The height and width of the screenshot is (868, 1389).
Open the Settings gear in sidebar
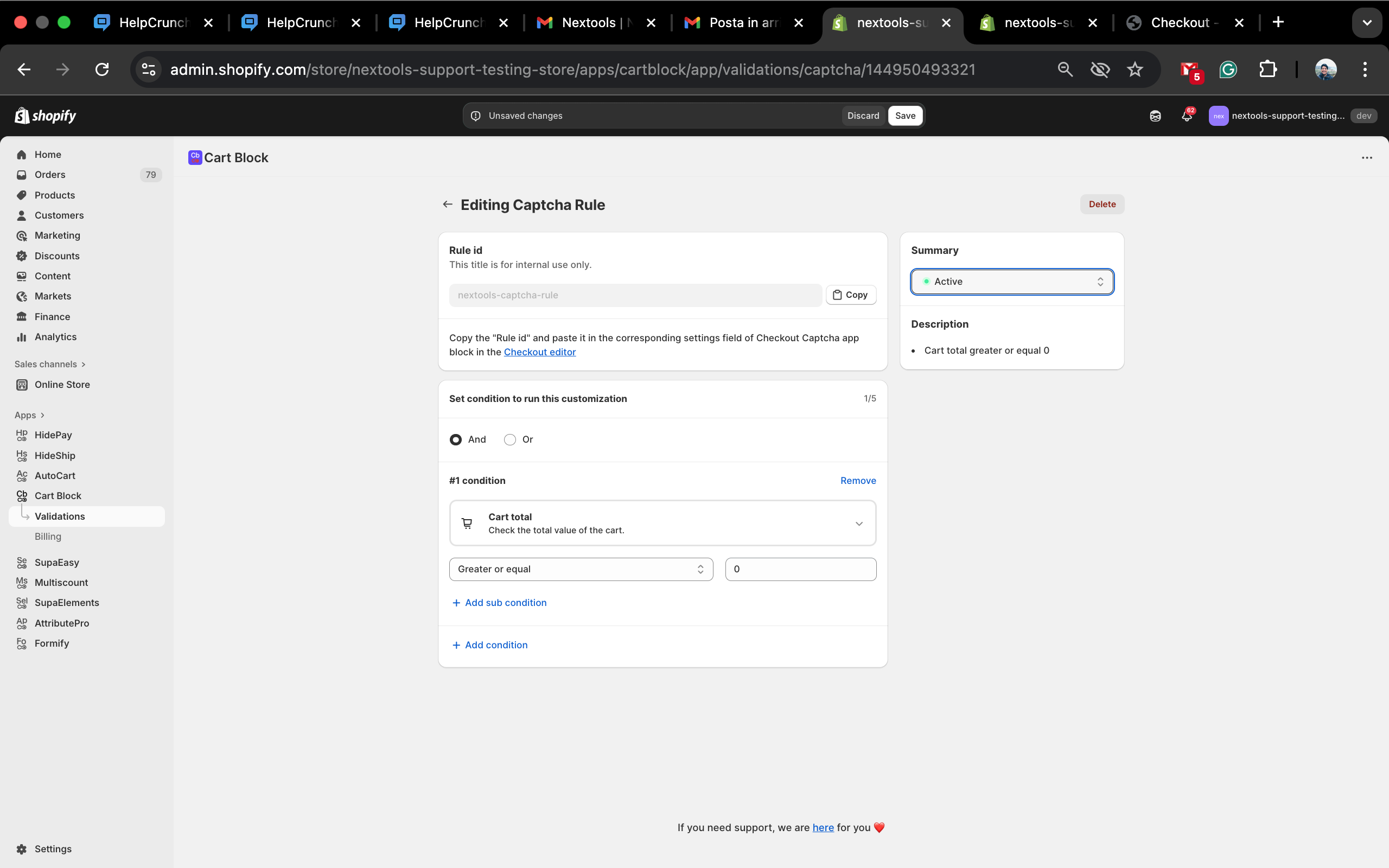22,848
